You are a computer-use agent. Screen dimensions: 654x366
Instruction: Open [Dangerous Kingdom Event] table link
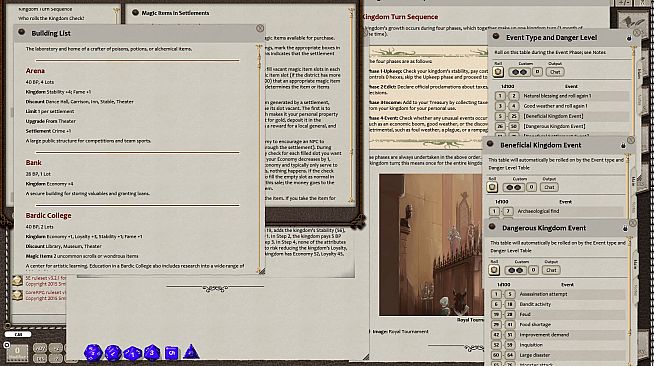coord(554,126)
